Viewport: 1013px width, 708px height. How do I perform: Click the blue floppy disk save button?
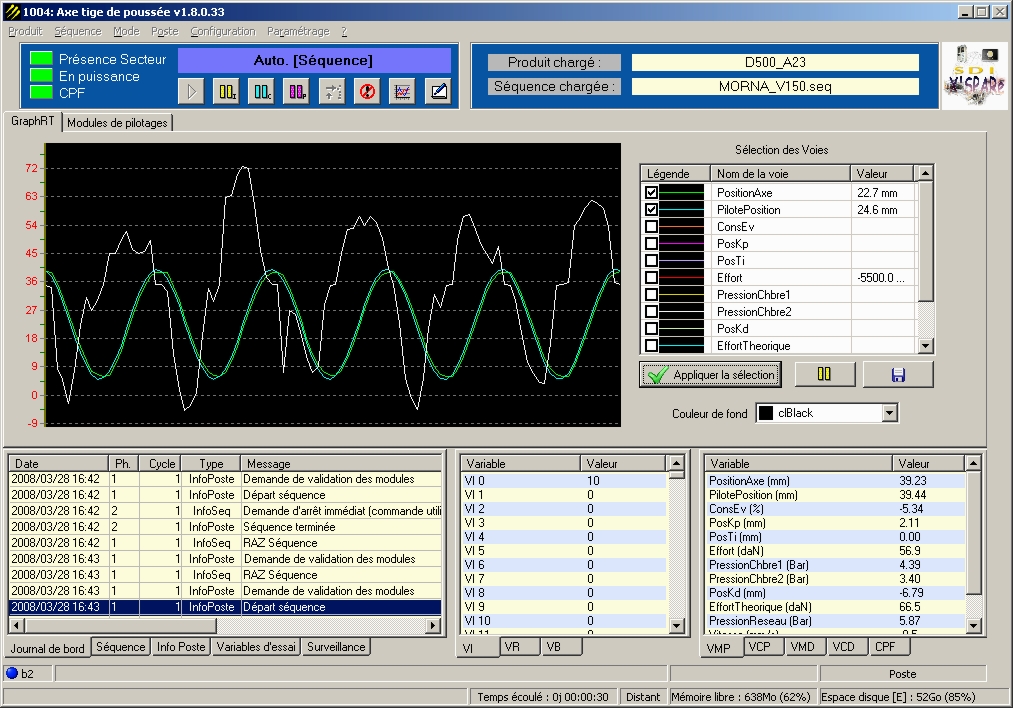[x=898, y=374]
